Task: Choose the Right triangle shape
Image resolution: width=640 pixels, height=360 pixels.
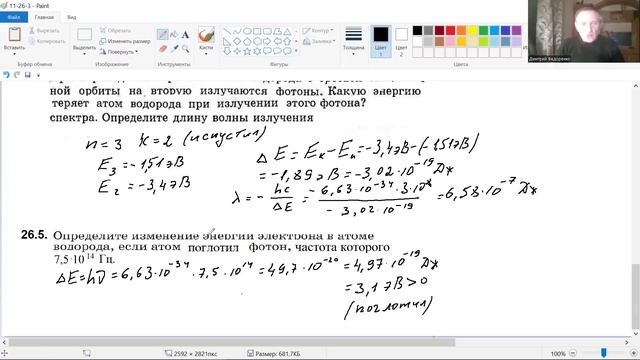Action: point(227,41)
